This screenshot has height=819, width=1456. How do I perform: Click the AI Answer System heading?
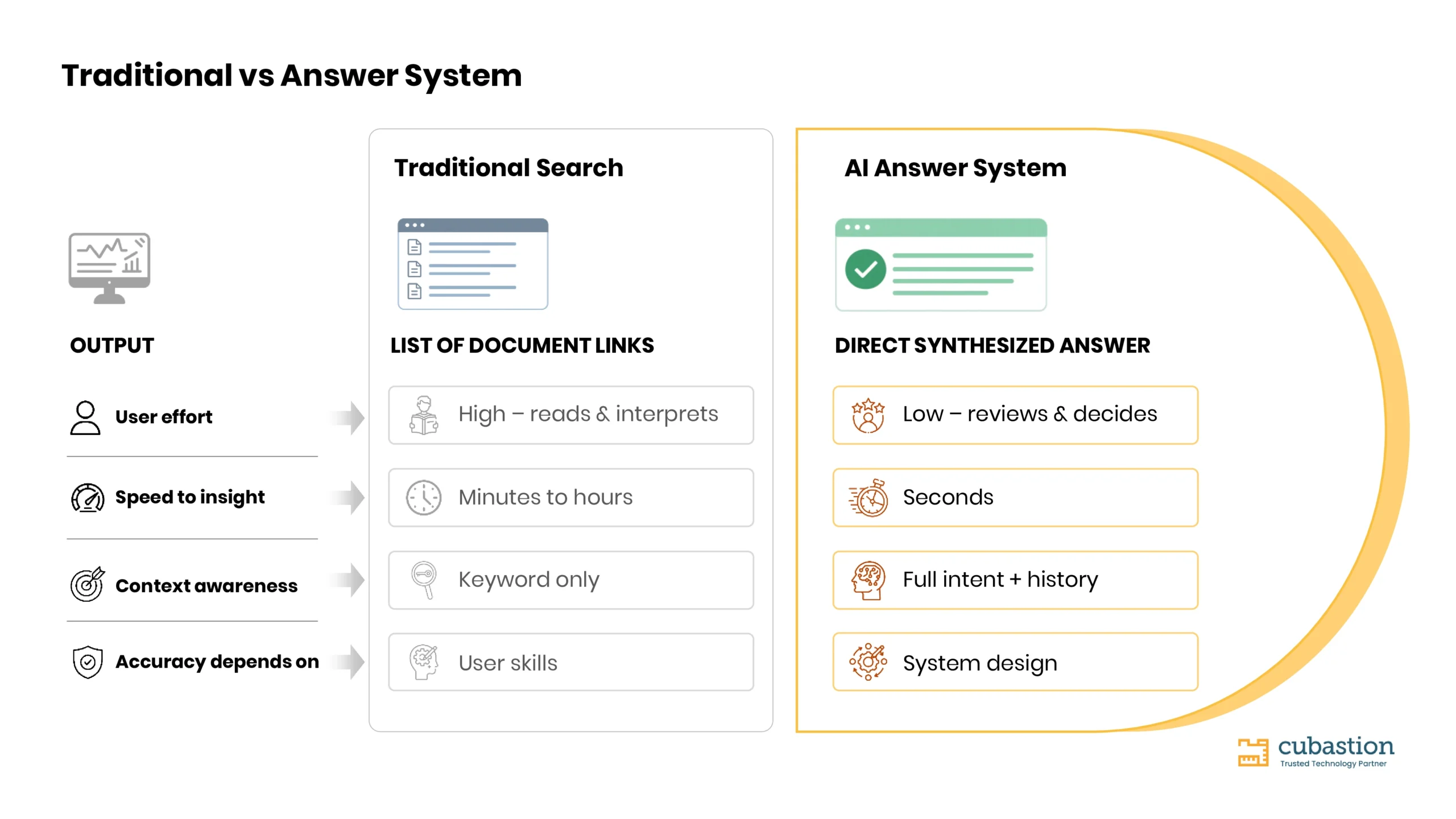click(955, 168)
